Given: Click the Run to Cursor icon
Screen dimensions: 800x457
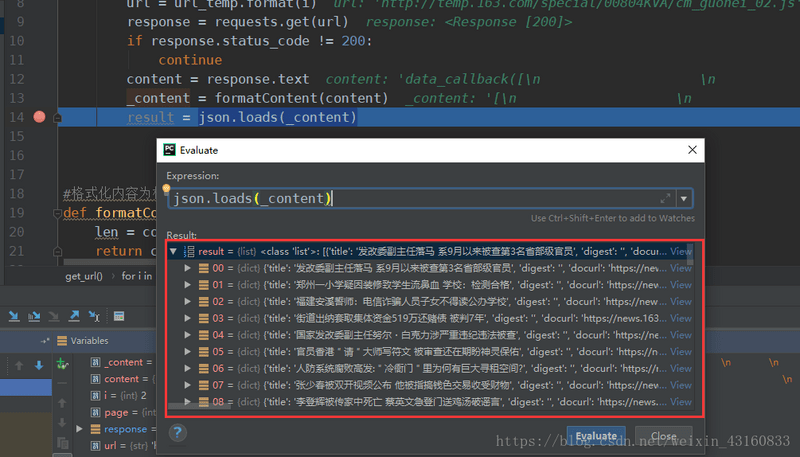Looking at the screenshot, I should point(94,316).
